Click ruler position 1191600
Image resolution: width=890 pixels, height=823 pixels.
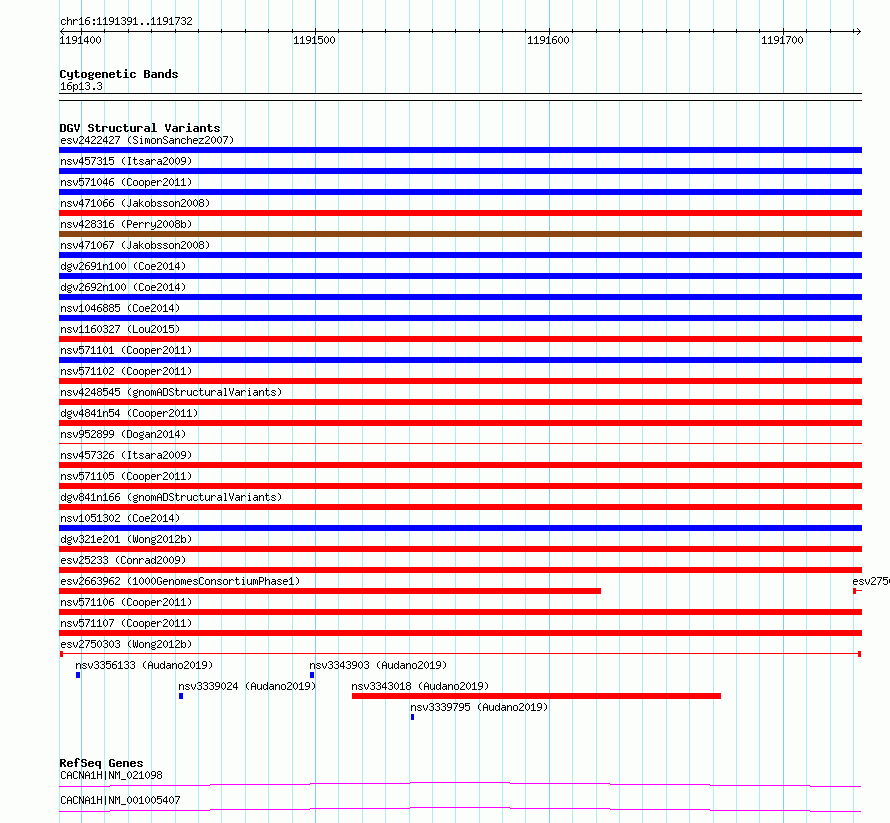coord(548,40)
